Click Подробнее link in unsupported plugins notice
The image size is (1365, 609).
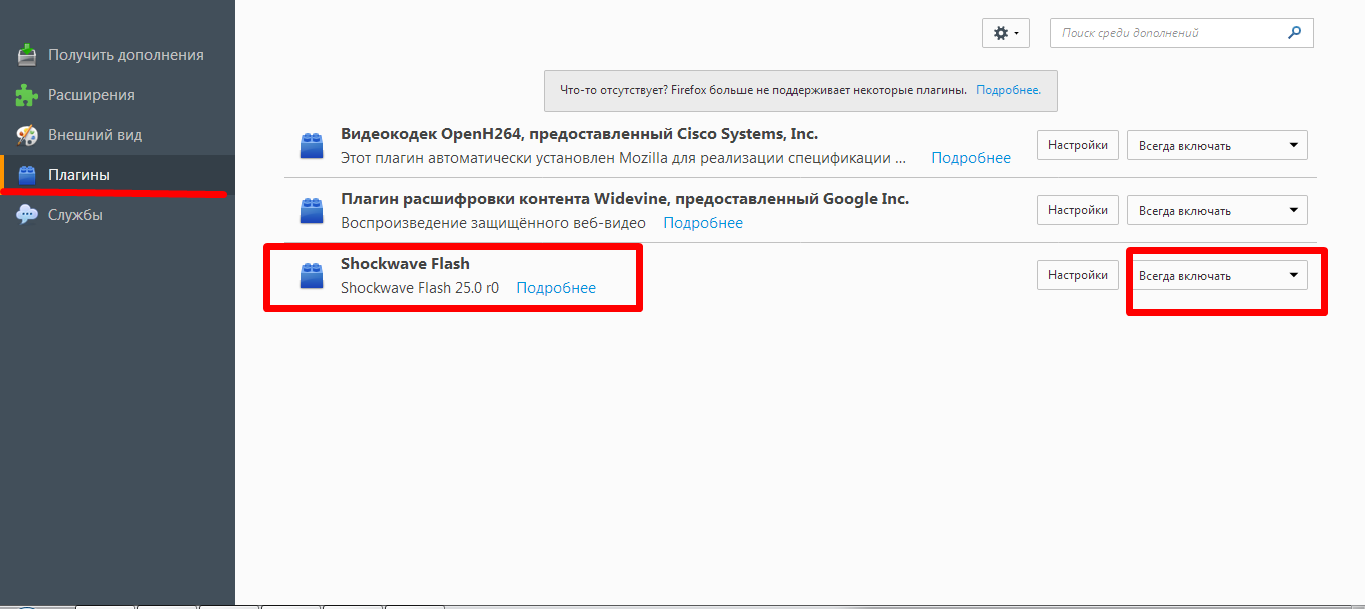click(1008, 90)
